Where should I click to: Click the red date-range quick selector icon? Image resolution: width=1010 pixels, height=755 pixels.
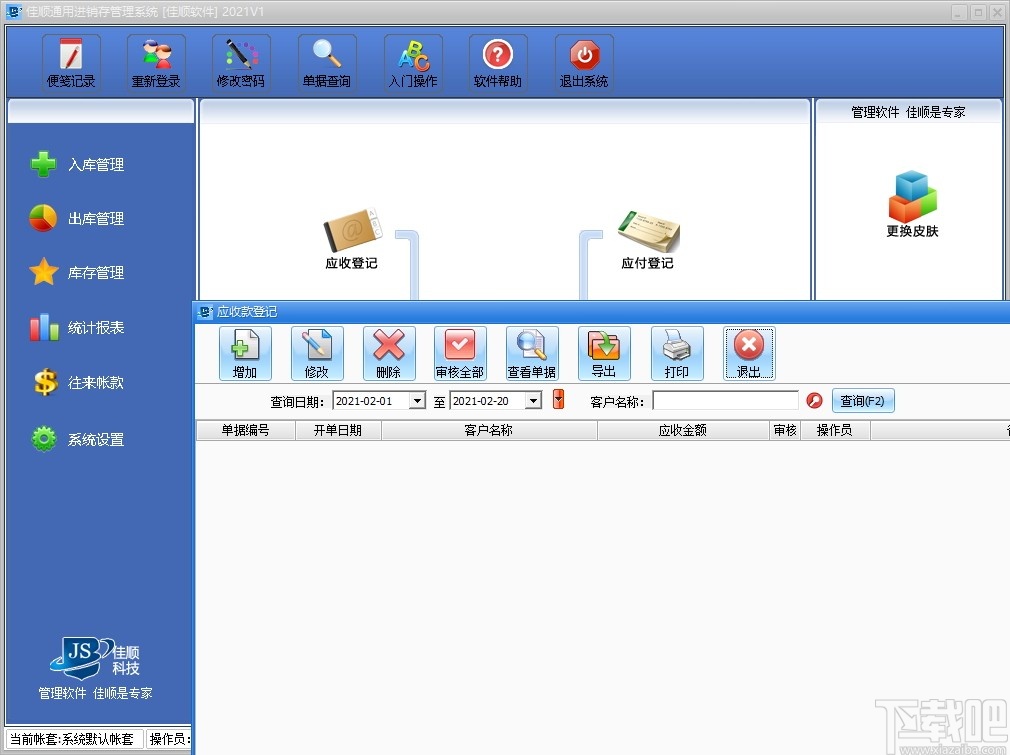point(558,399)
